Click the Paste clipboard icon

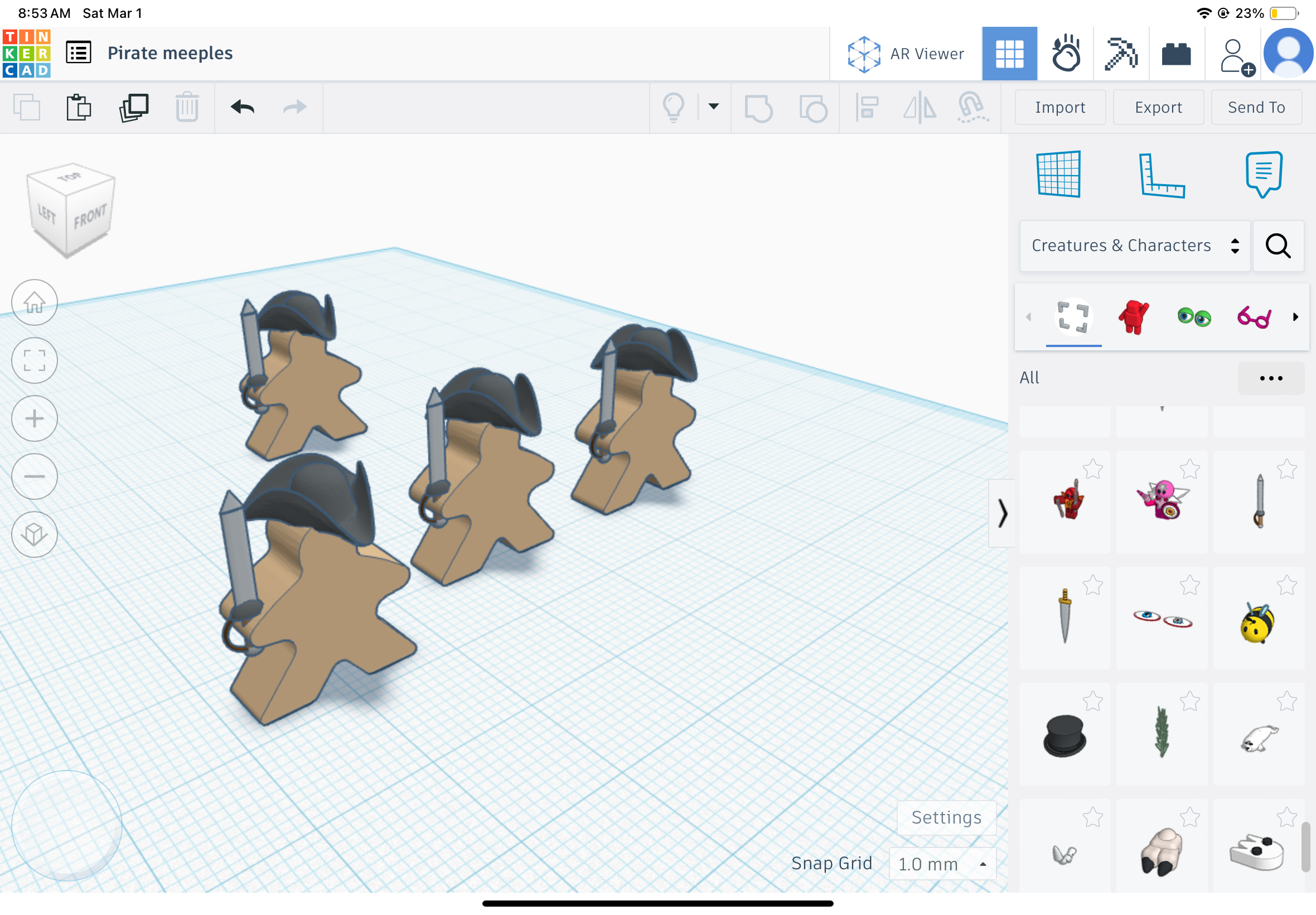pyautogui.click(x=79, y=107)
